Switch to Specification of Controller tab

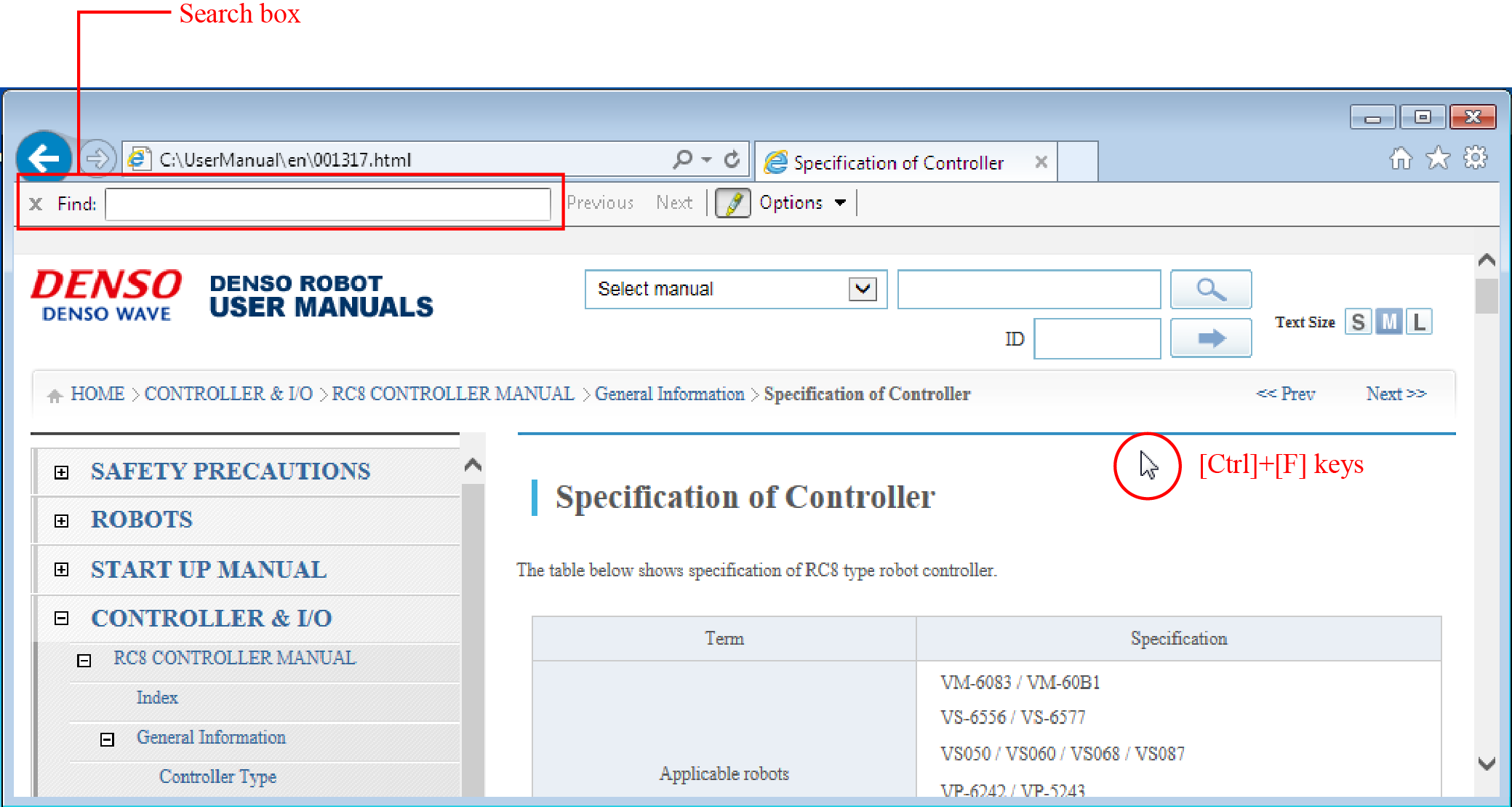coord(897,162)
